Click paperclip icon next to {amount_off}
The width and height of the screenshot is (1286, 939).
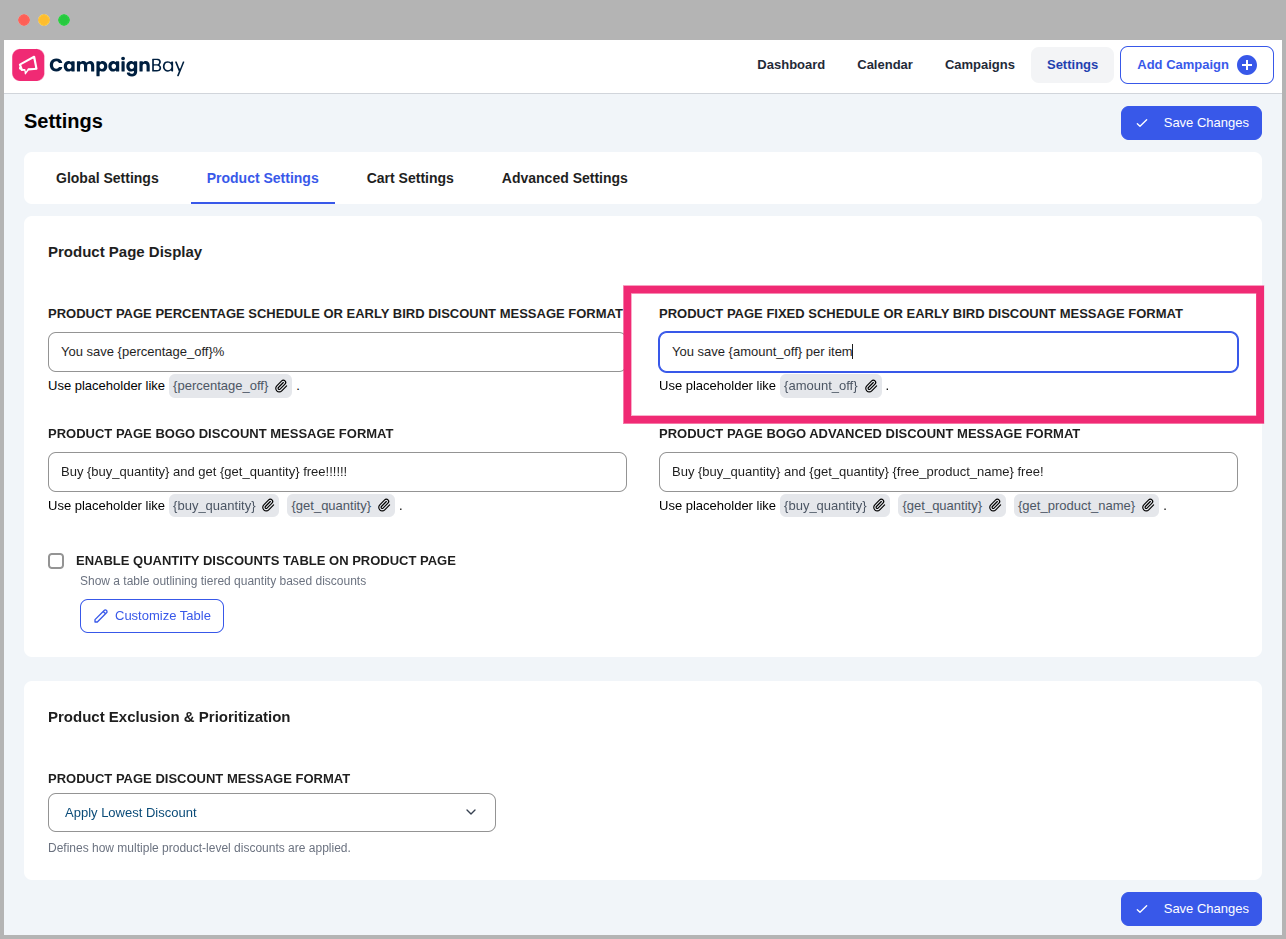pos(871,386)
